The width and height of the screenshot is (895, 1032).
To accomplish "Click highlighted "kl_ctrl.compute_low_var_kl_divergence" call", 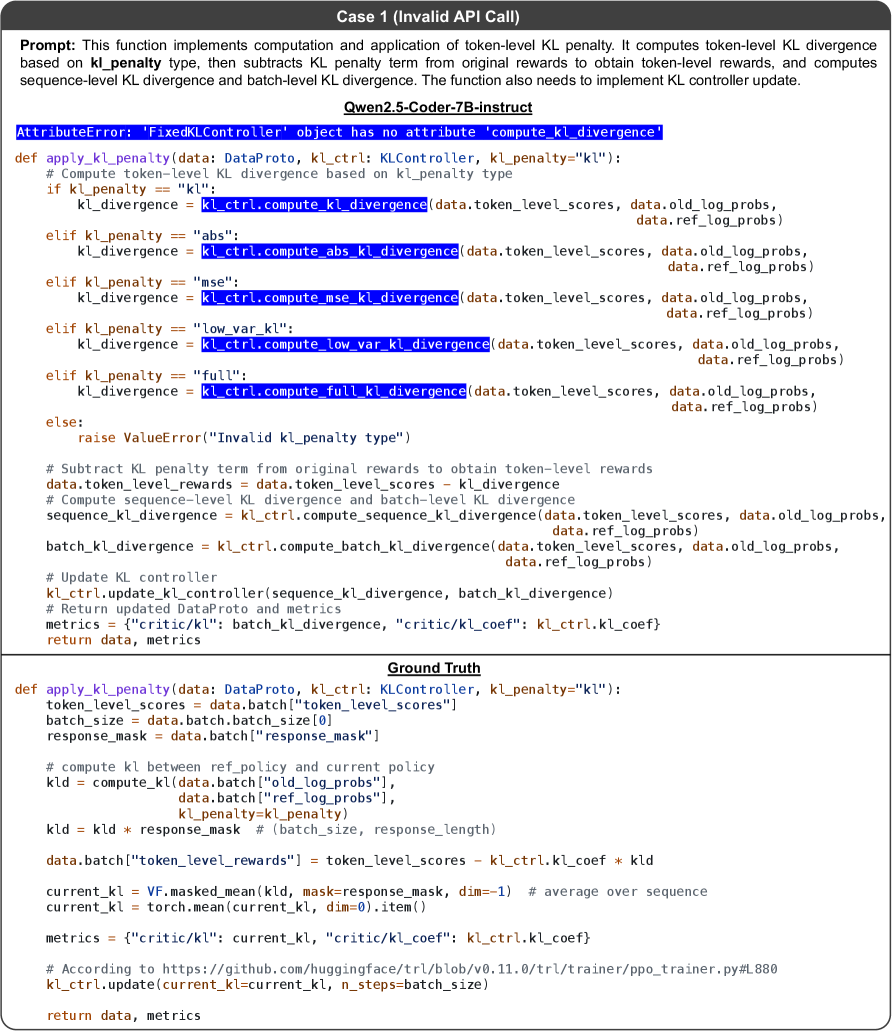I will tap(345, 345).
